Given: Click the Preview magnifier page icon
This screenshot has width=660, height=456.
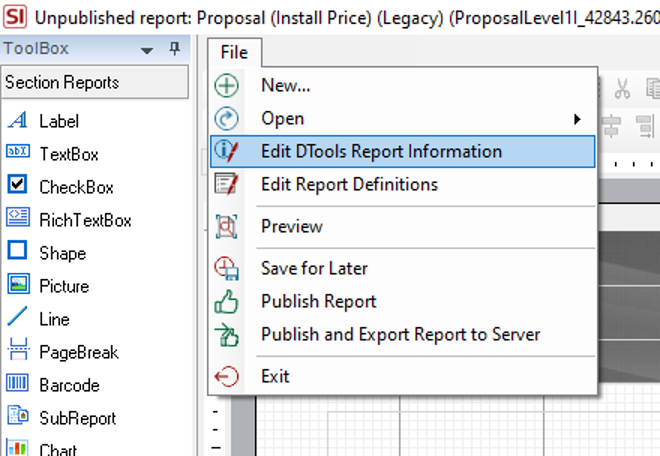Looking at the screenshot, I should click(x=226, y=227).
